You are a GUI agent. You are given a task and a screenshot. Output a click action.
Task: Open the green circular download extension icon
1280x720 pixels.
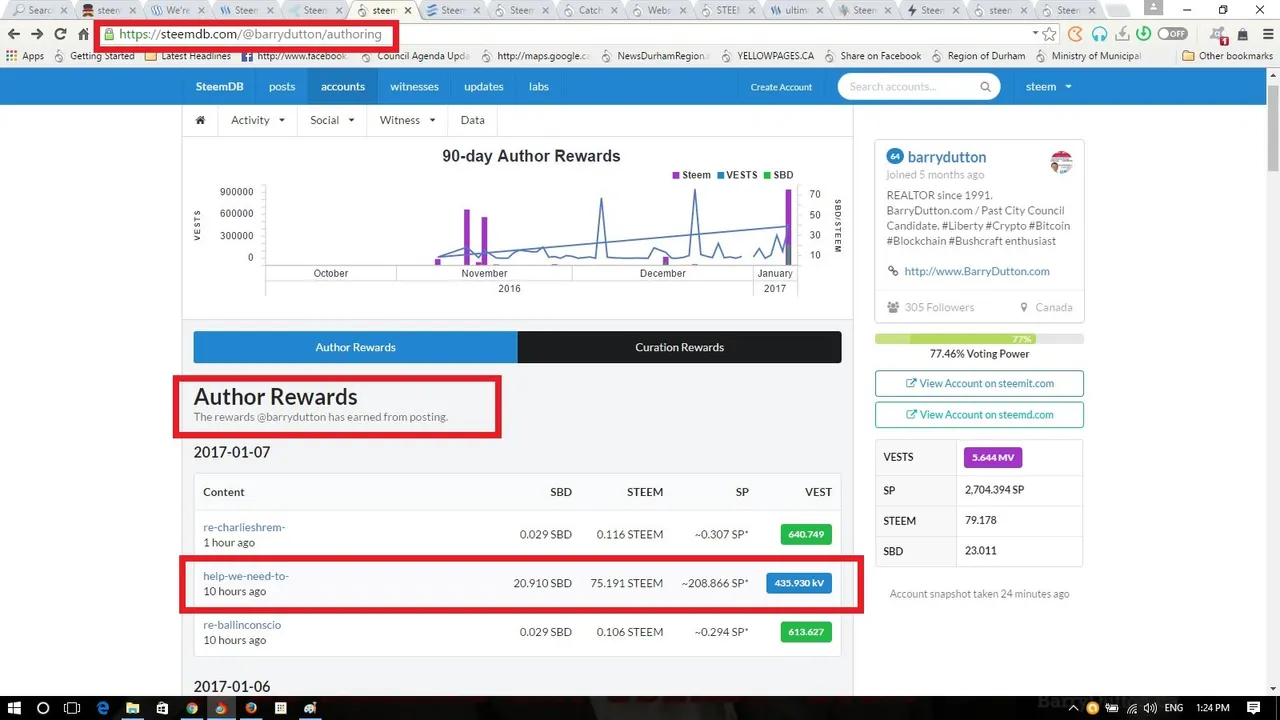1143,34
